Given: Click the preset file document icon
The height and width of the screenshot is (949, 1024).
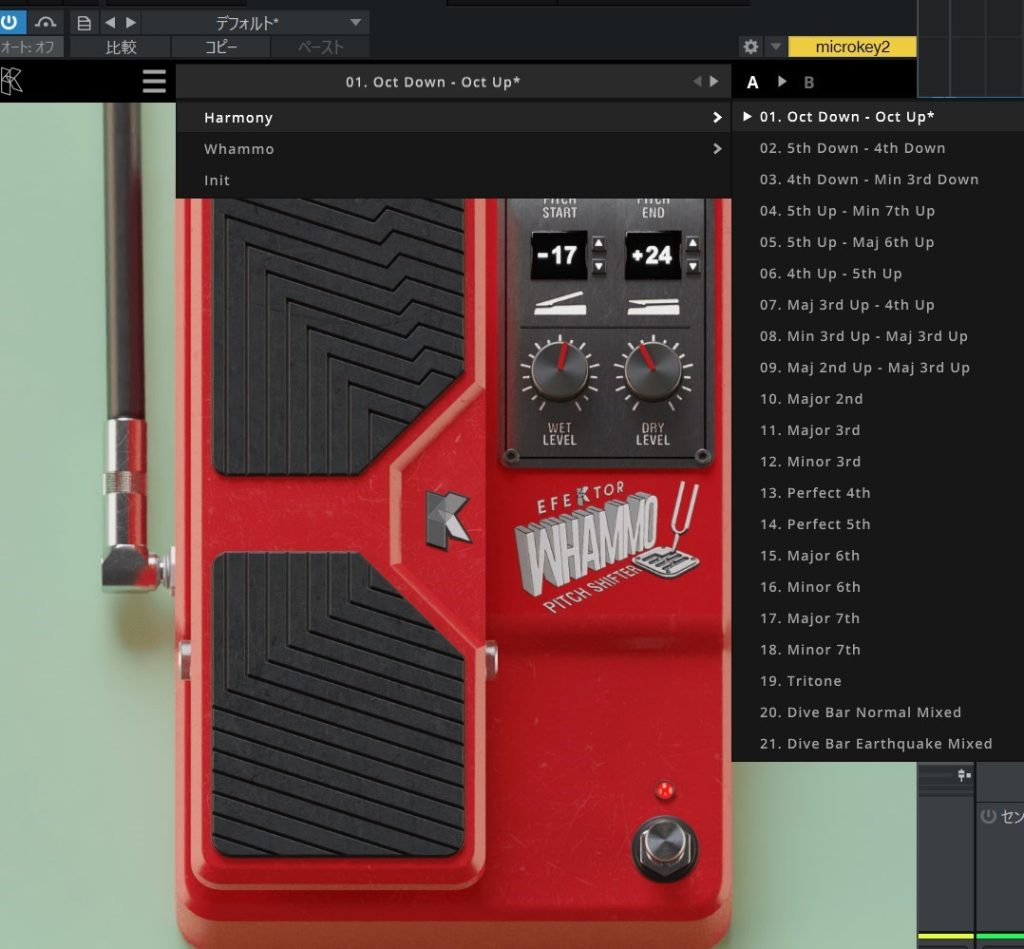Looking at the screenshot, I should coord(84,22).
